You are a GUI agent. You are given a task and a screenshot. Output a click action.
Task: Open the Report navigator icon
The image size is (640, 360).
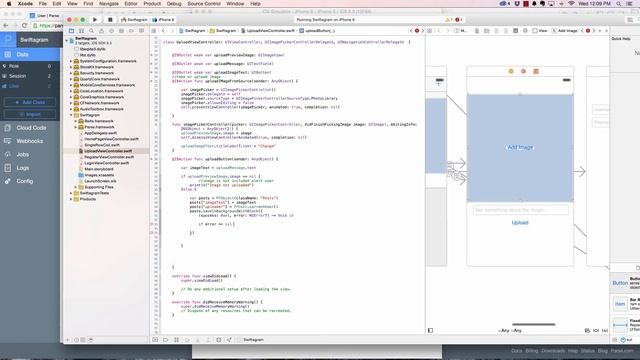coord(141,31)
